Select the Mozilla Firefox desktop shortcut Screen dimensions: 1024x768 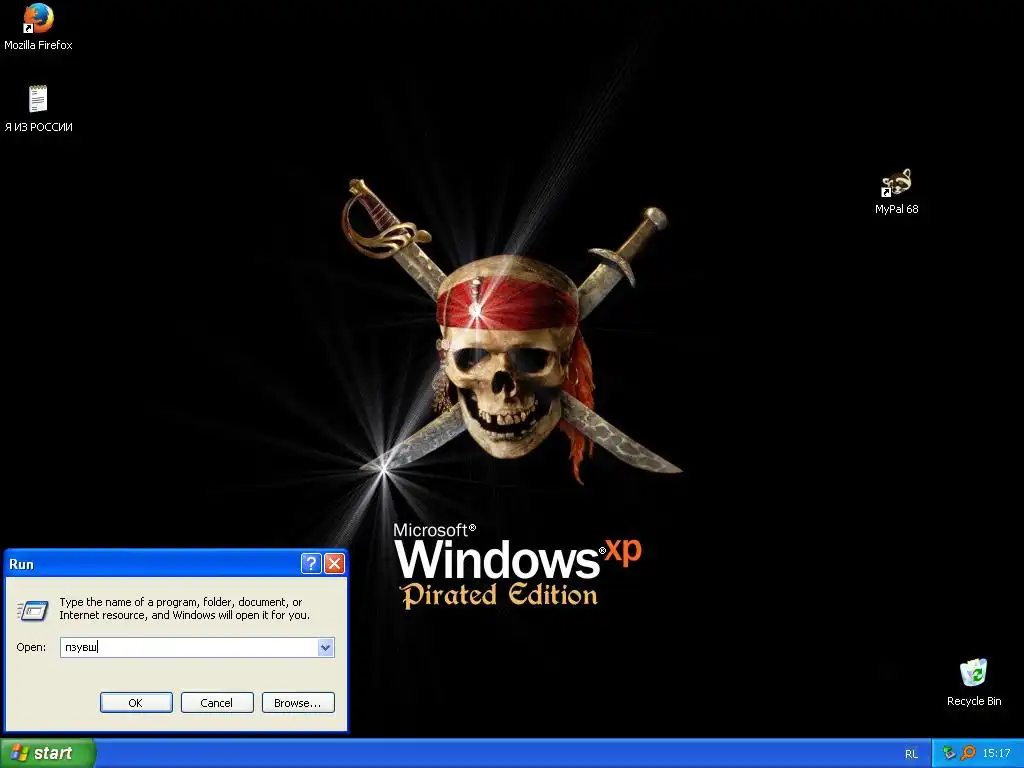[38, 27]
